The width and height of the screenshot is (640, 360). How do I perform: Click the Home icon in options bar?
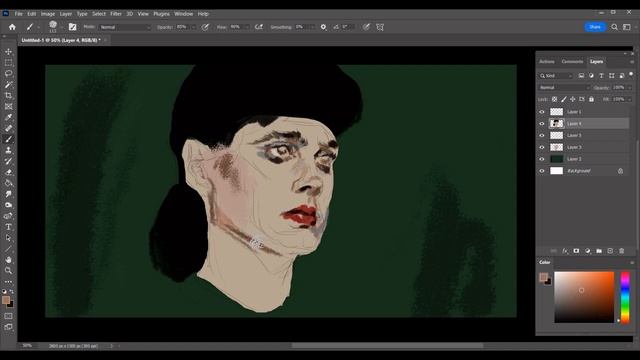[x=12, y=27]
